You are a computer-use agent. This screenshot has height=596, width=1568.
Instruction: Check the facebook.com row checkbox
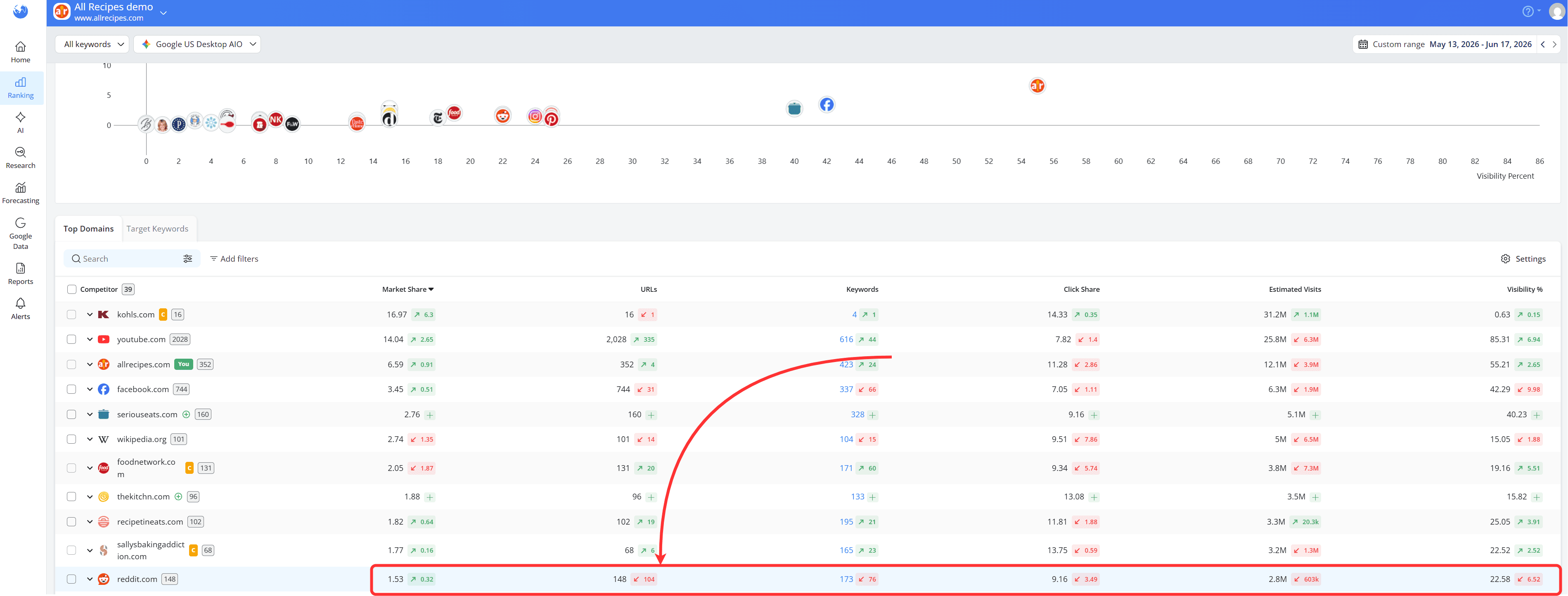coord(72,390)
